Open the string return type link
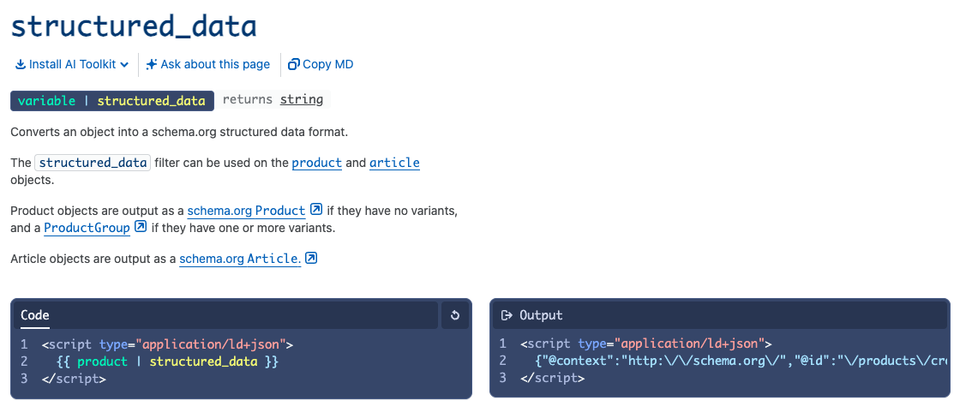This screenshot has height=411, width=960. 301,100
